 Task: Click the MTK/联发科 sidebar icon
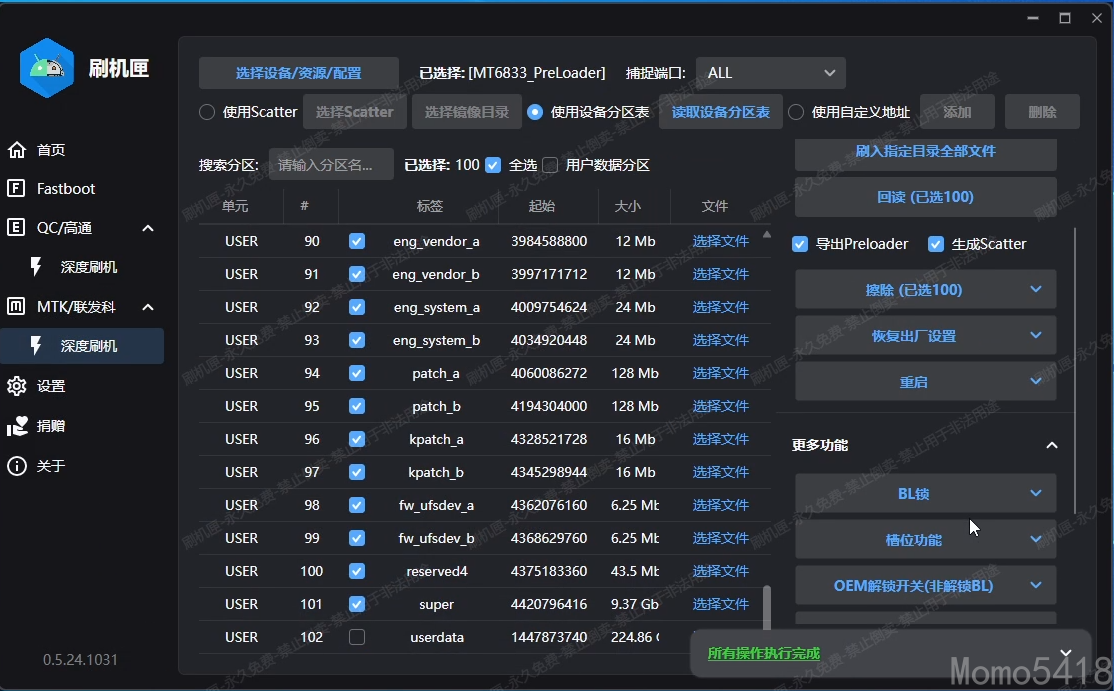click(x=17, y=307)
